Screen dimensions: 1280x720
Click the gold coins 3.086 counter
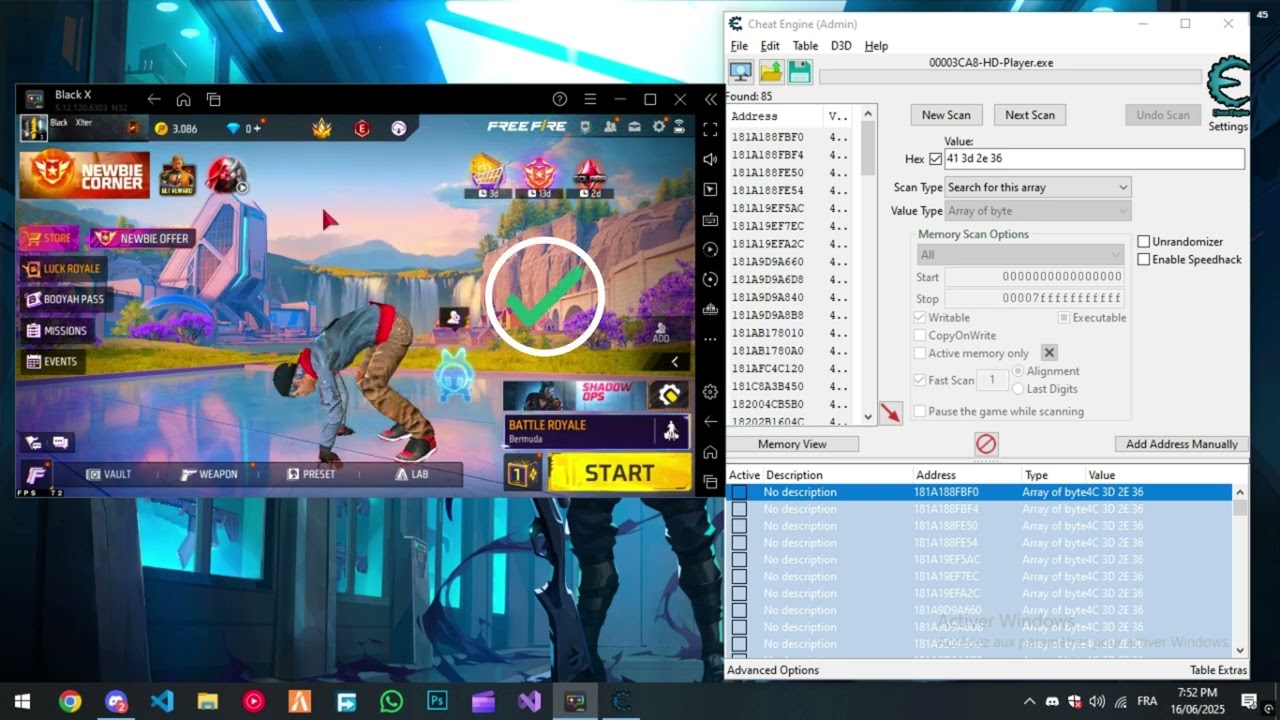175,128
